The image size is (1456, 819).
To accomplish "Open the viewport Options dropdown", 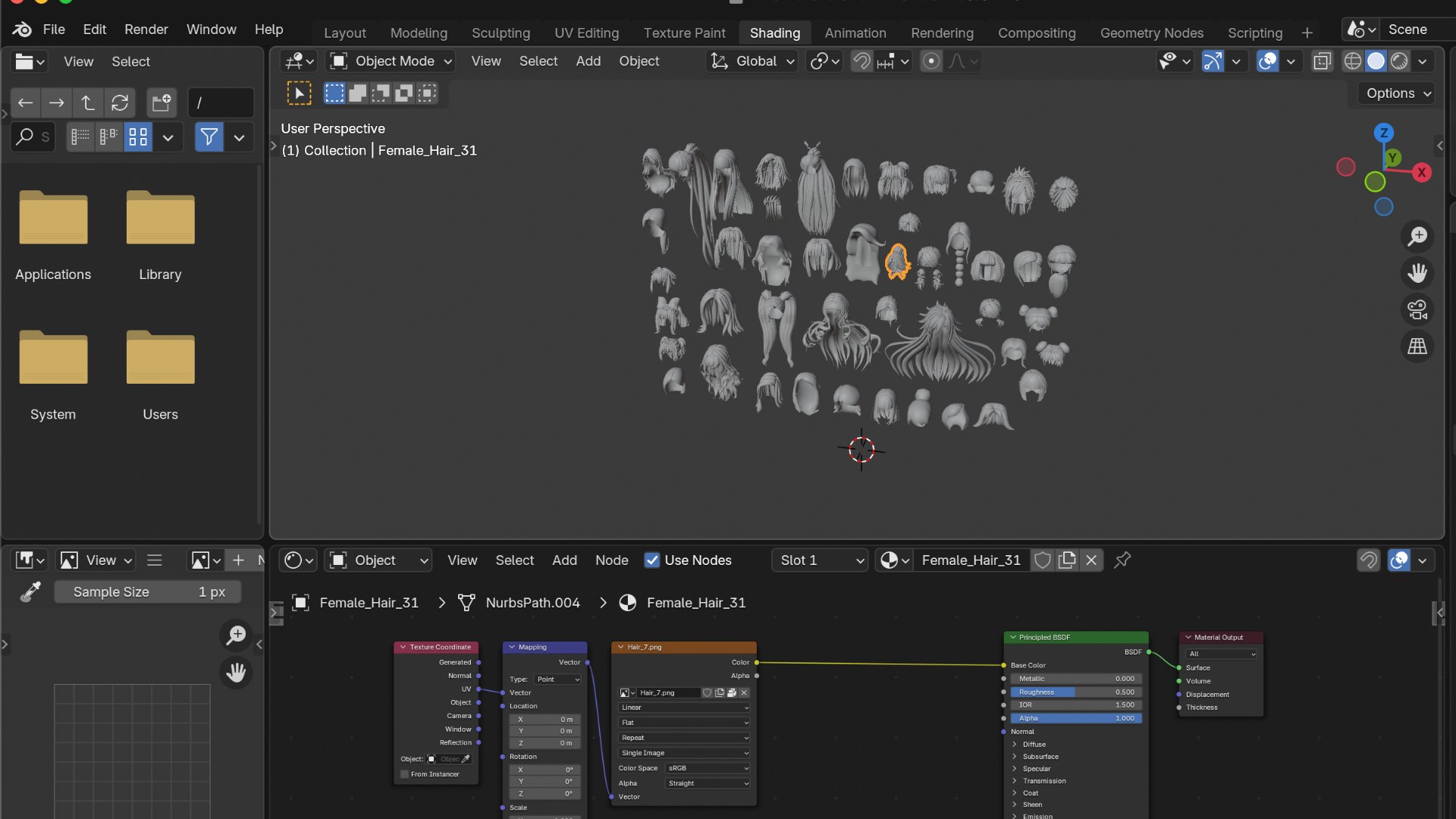I will (x=1398, y=93).
